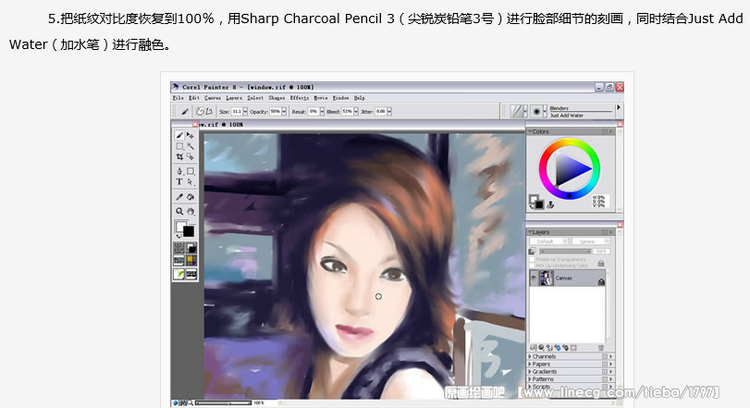The image size is (750, 408).
Task: Click the New Liquid Ink Layer icon
Action: click(565, 348)
